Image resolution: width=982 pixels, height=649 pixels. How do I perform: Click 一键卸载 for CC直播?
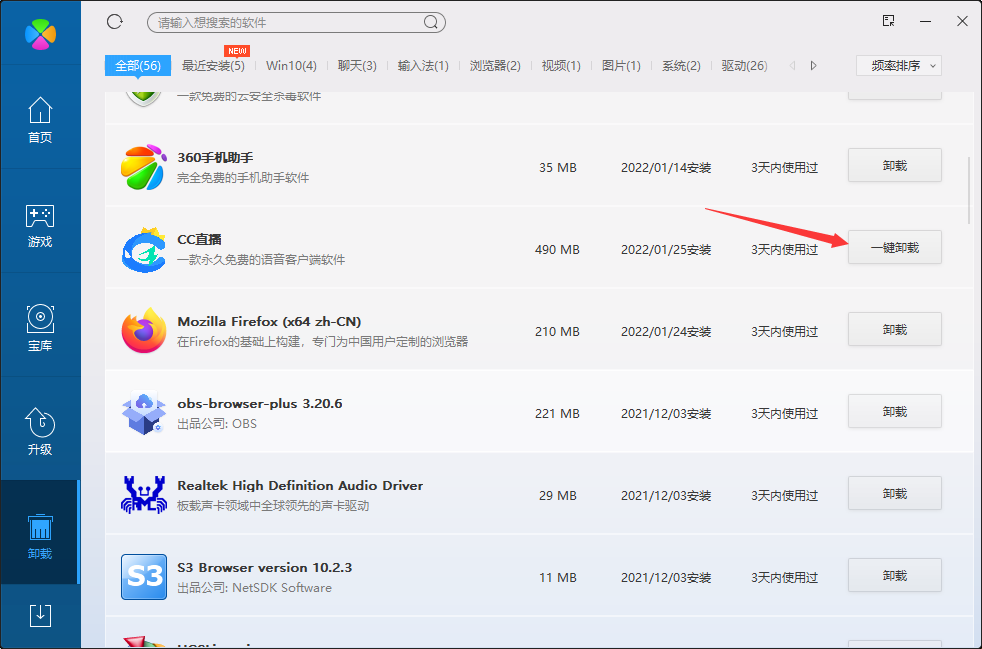click(x=895, y=247)
